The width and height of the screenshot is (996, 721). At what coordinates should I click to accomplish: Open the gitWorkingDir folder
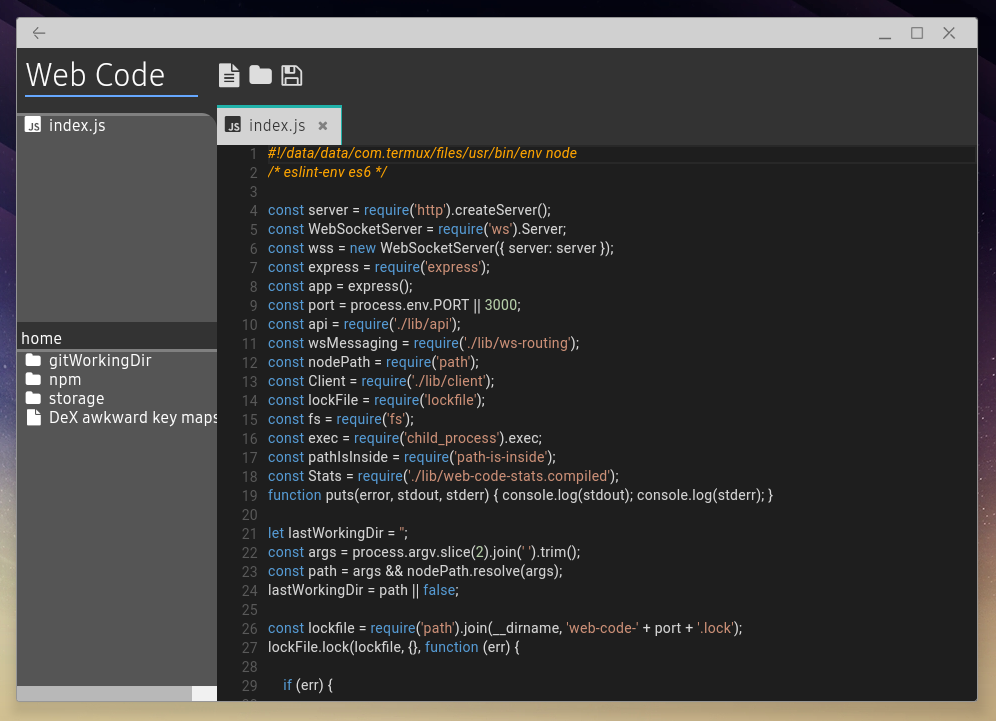(x=100, y=360)
